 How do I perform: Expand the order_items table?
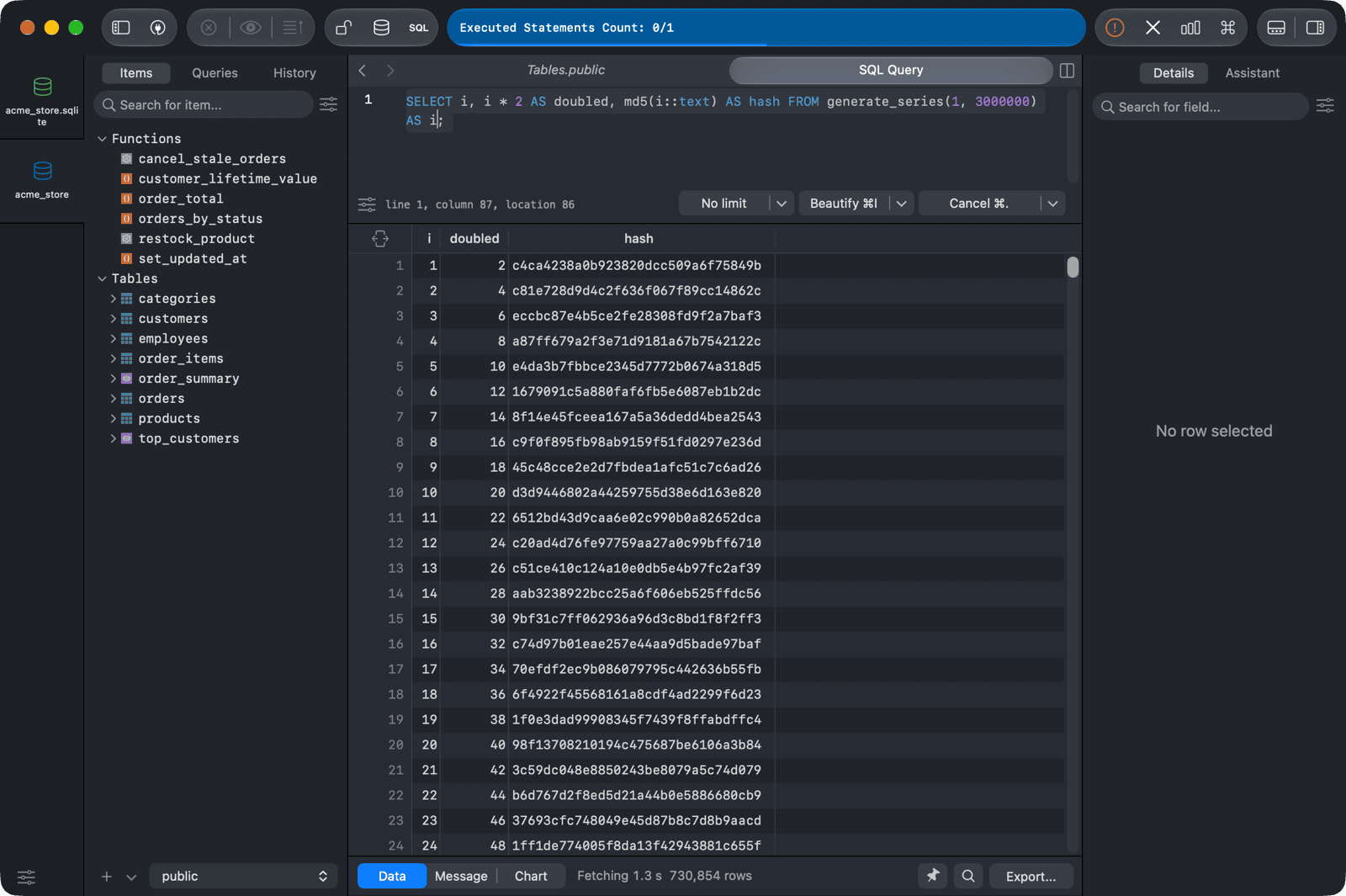(x=114, y=358)
